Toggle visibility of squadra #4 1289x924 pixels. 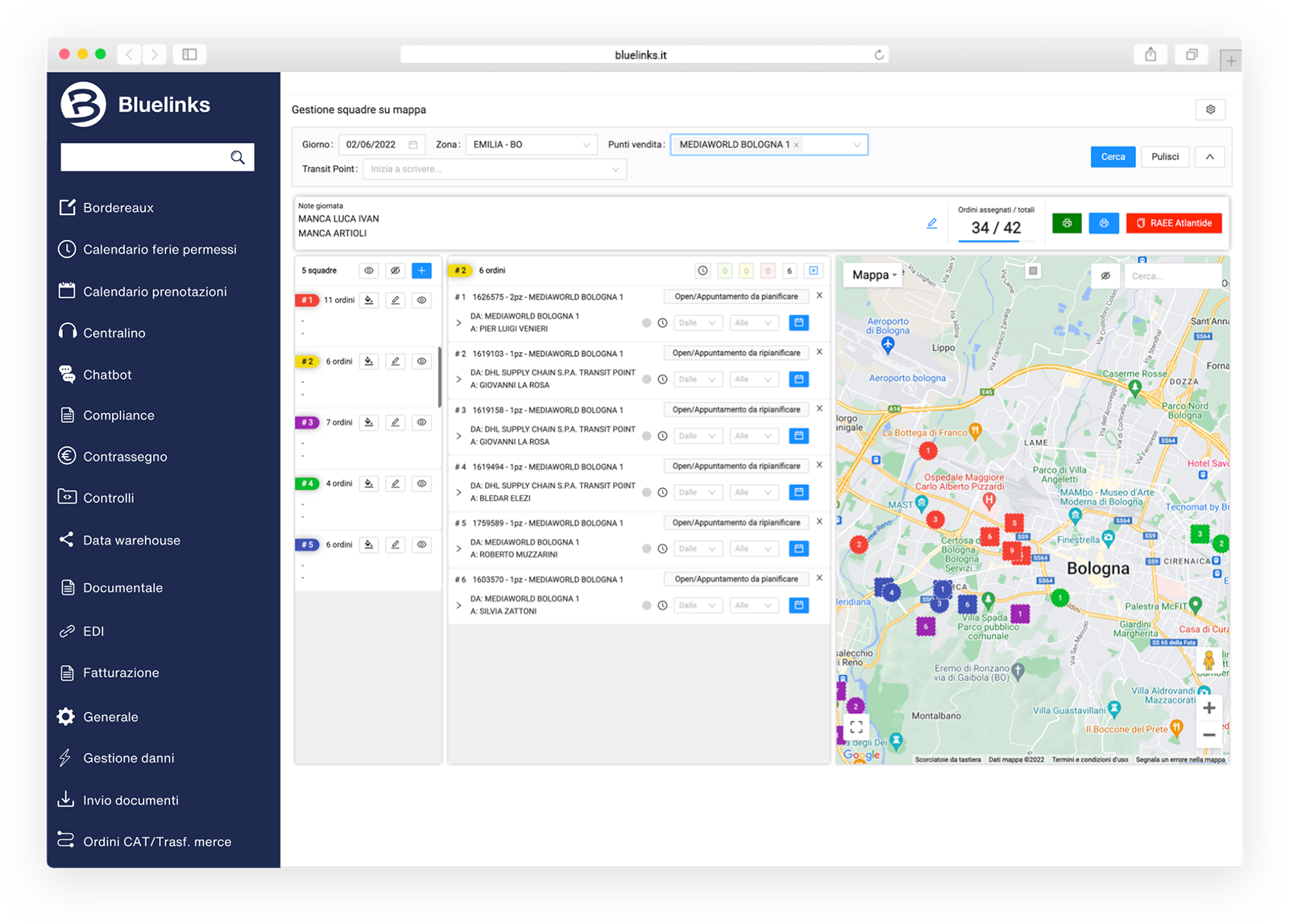(x=421, y=483)
